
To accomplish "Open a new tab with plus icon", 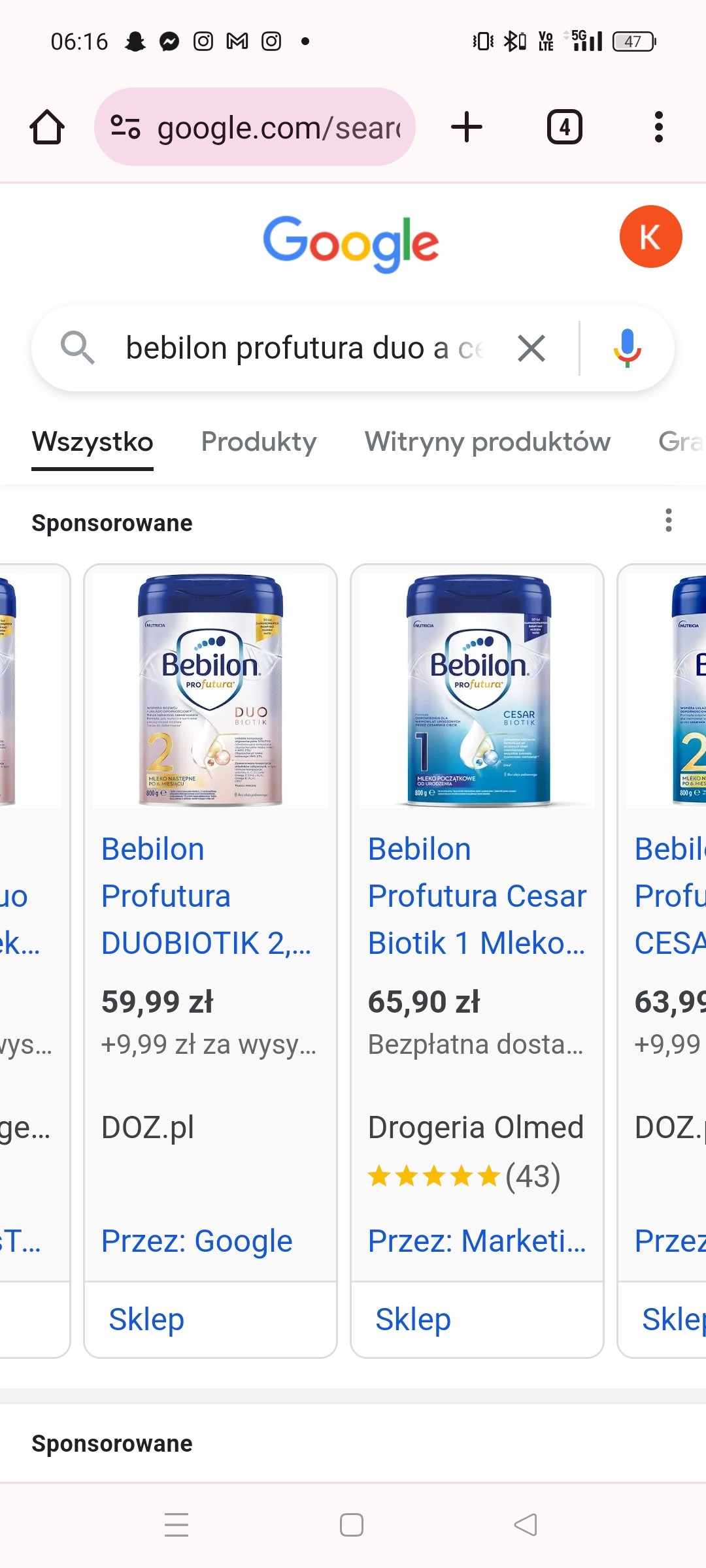I will (467, 127).
